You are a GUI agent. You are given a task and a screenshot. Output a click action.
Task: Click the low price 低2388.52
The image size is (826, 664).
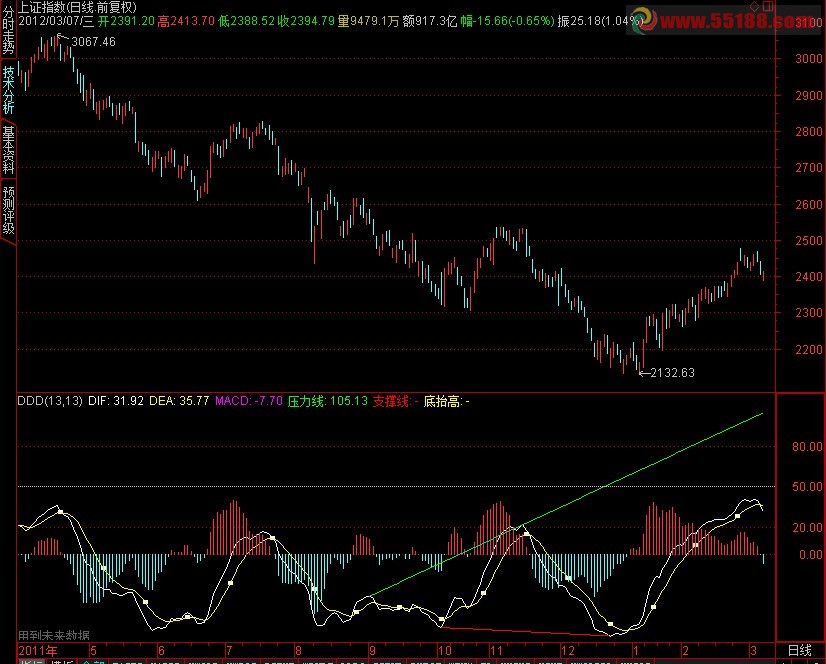pos(247,21)
